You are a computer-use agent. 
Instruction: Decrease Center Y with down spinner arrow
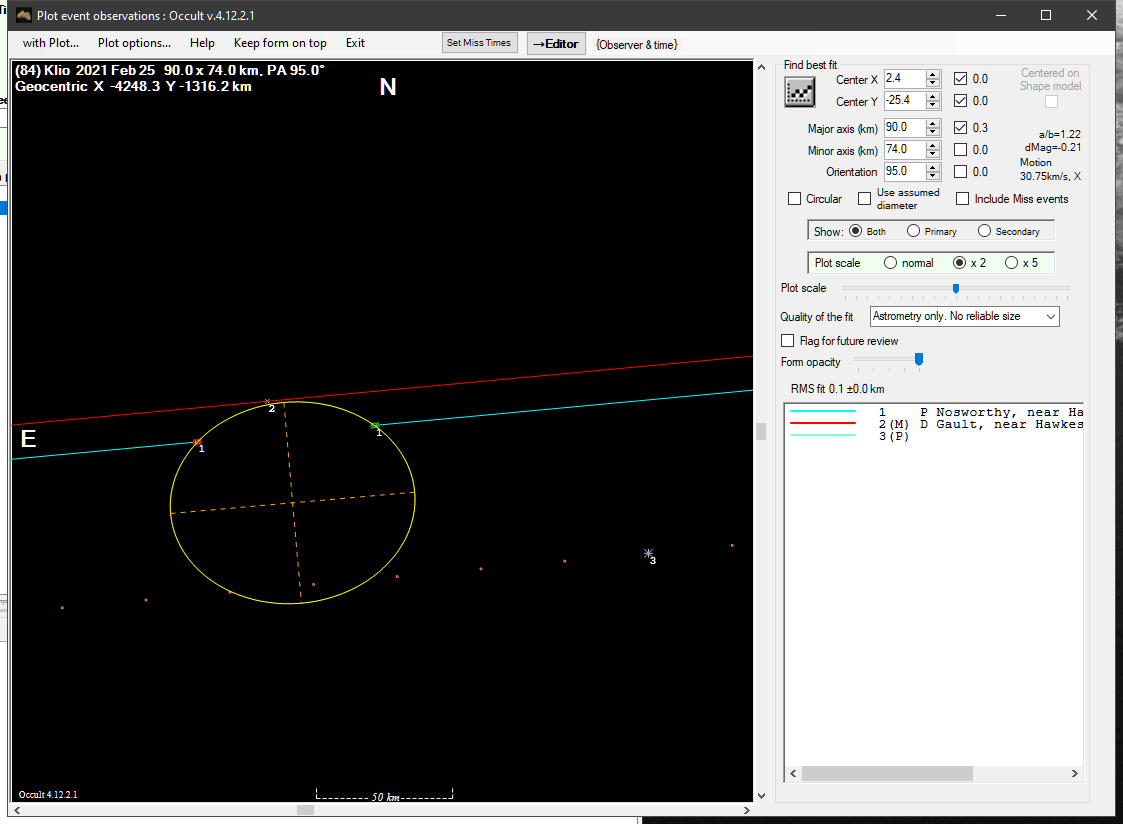932,105
